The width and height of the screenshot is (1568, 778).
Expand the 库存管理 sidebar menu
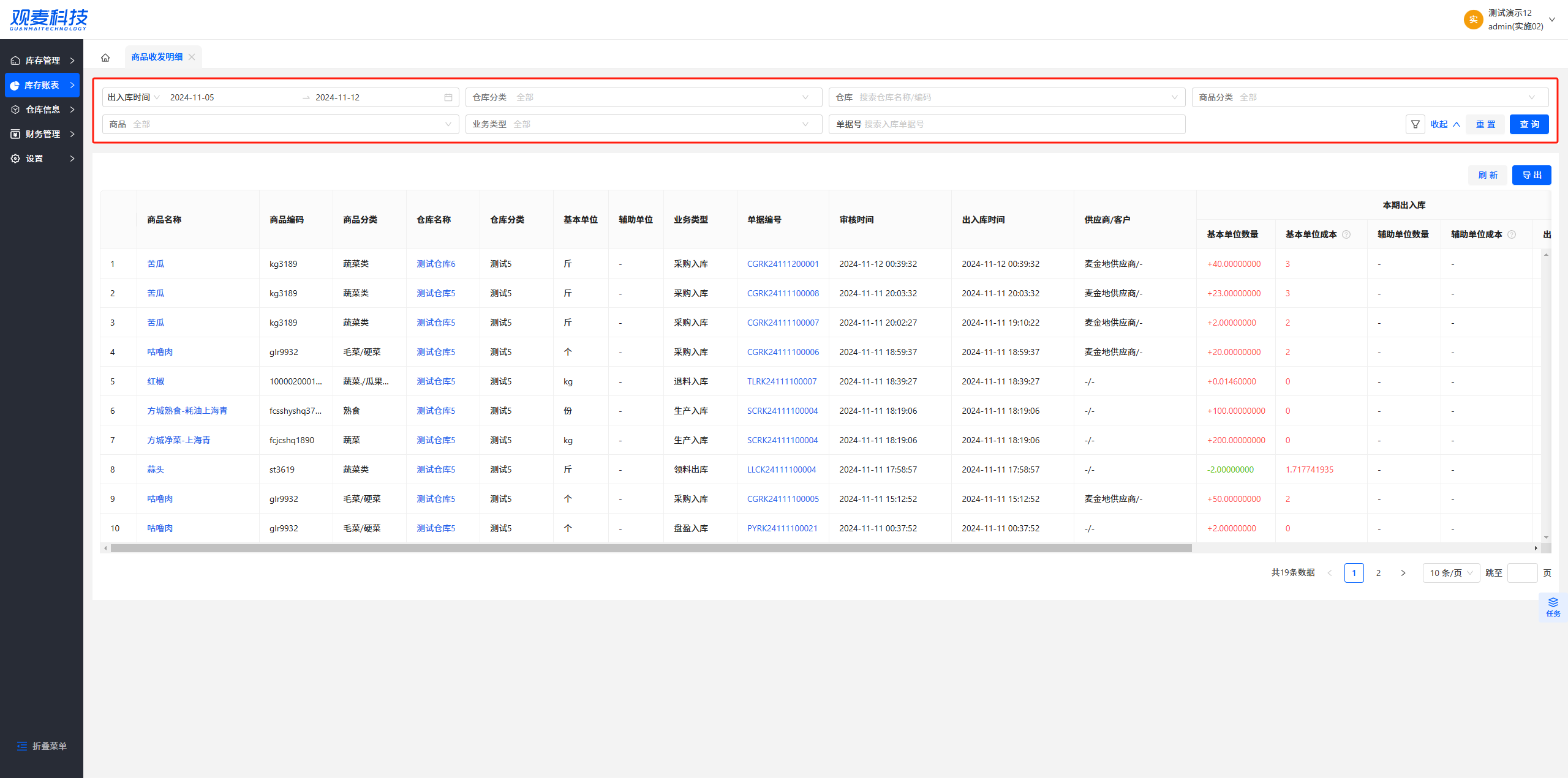[x=42, y=61]
